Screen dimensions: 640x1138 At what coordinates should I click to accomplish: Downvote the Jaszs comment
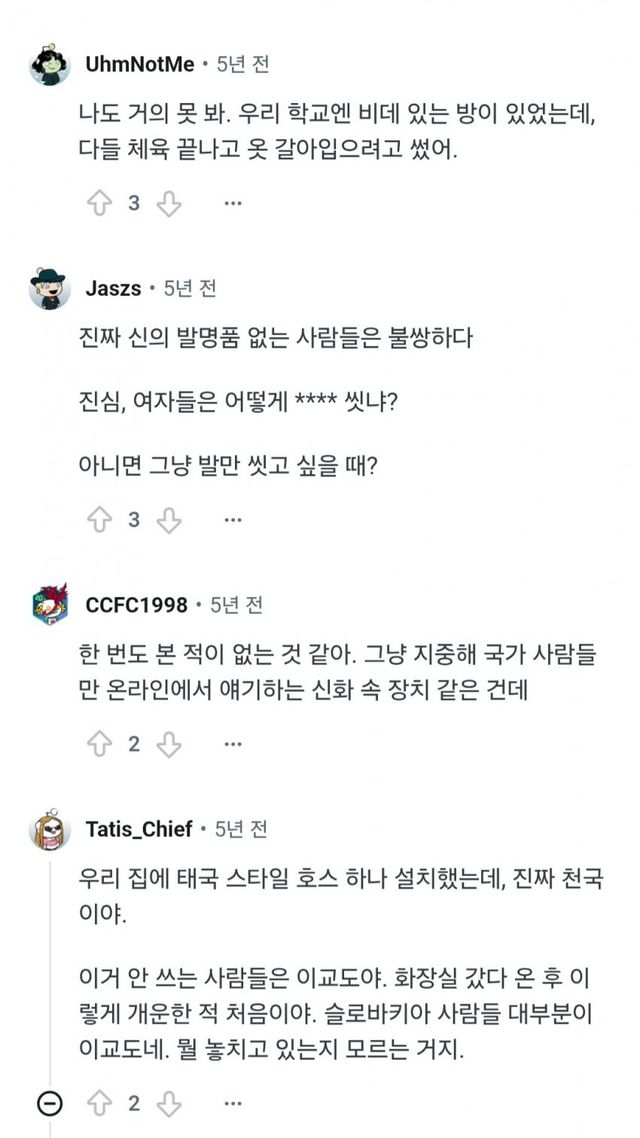point(169,520)
